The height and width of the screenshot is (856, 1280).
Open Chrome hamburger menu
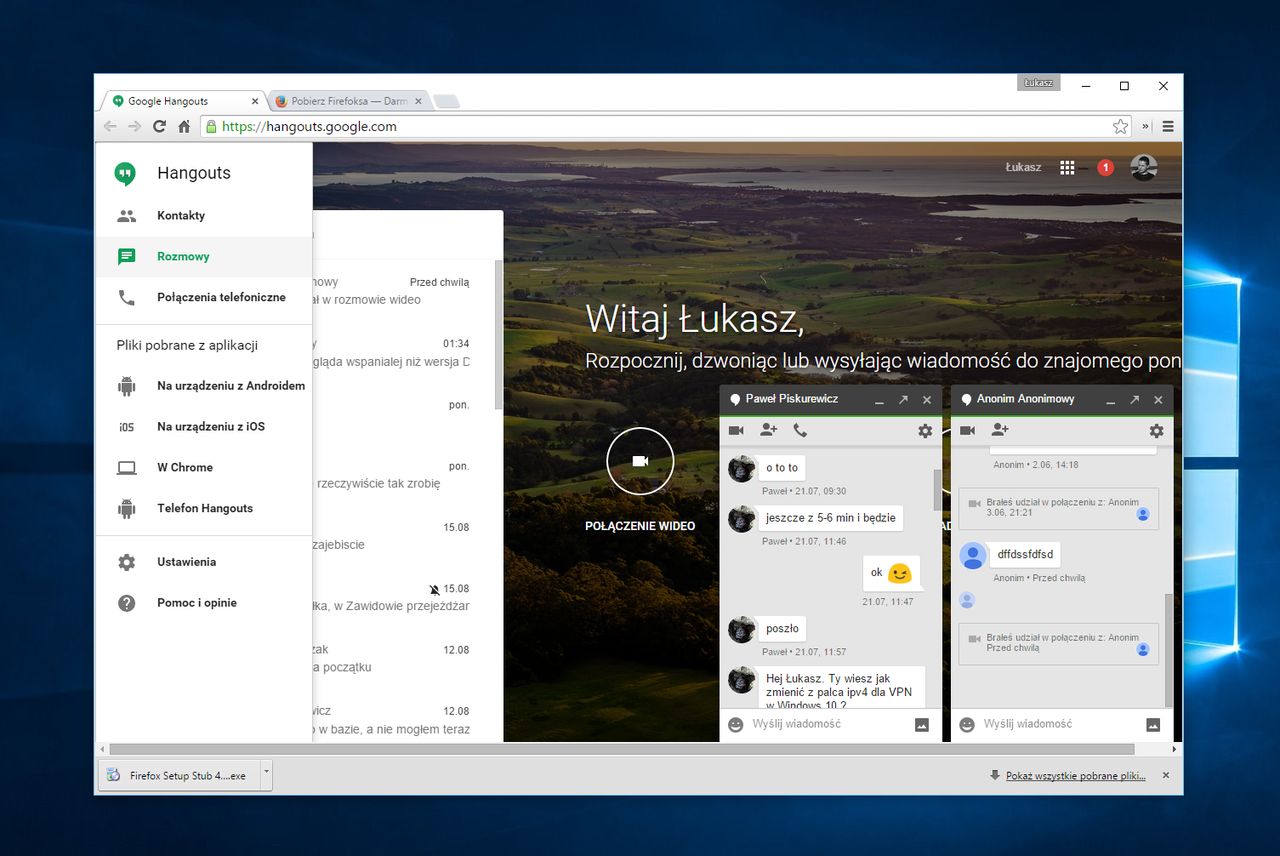point(1168,126)
